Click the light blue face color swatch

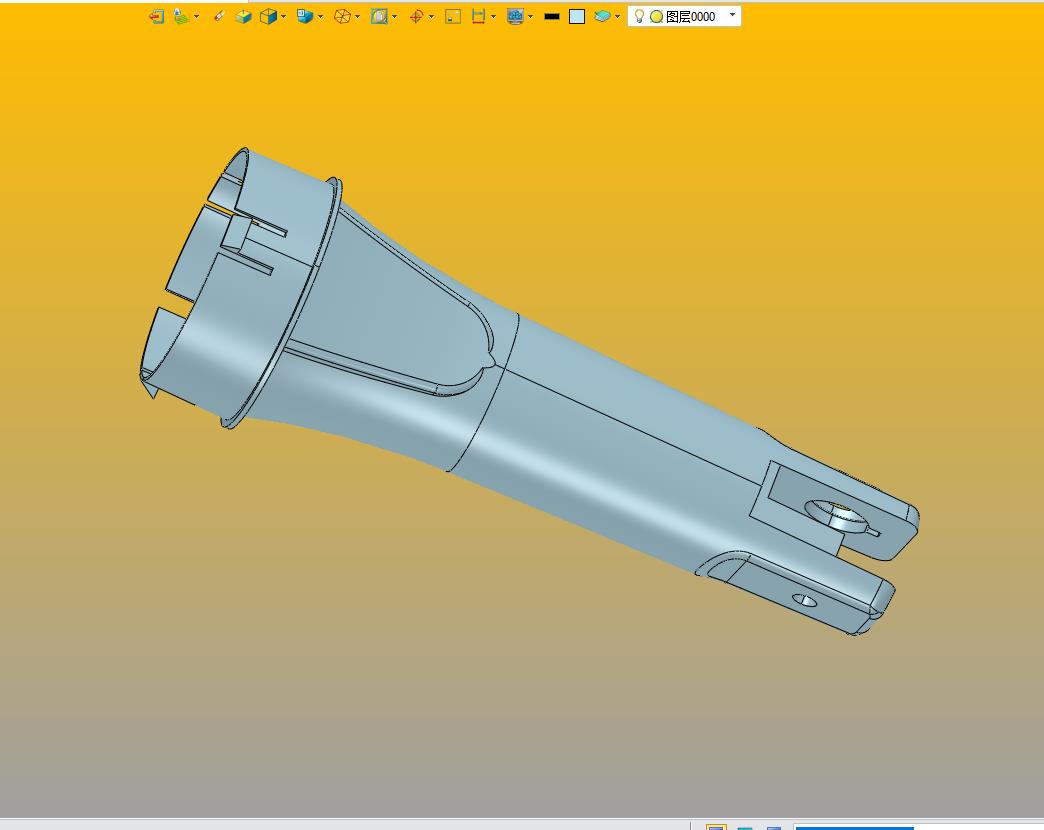pyautogui.click(x=577, y=17)
